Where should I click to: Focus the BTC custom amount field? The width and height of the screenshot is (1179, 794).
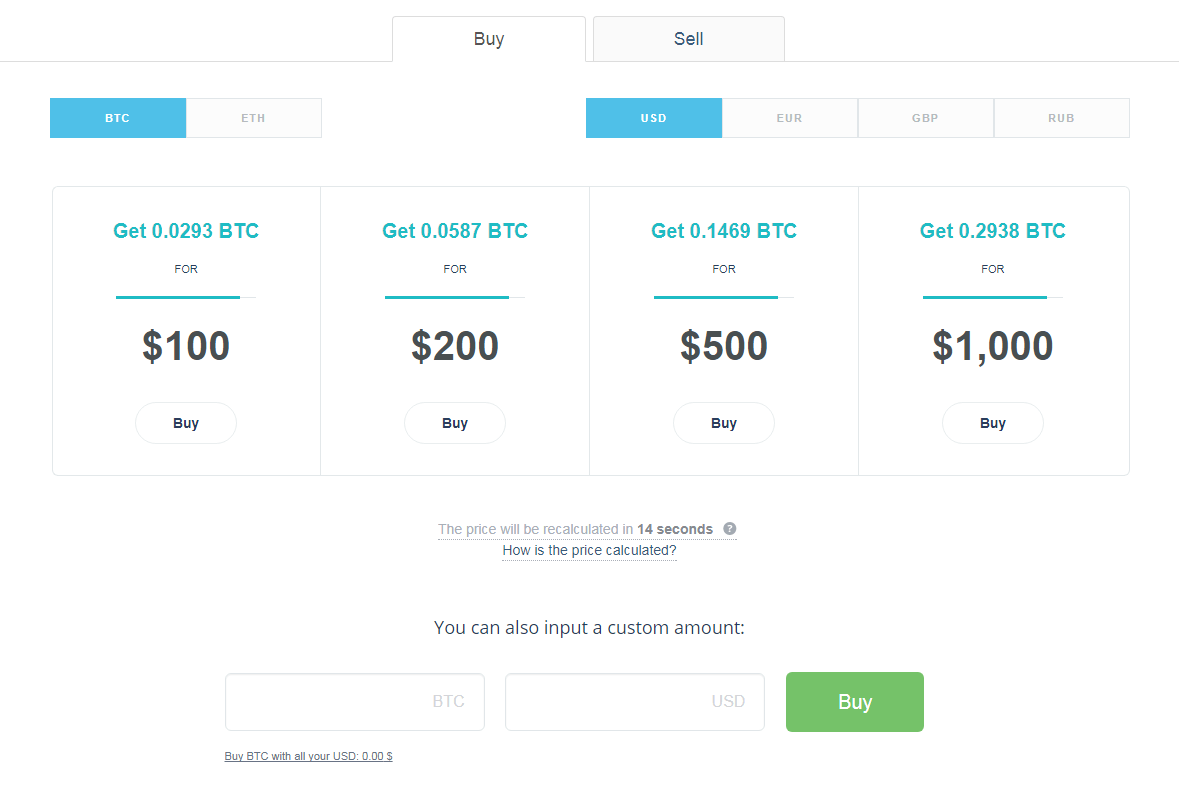[355, 702]
